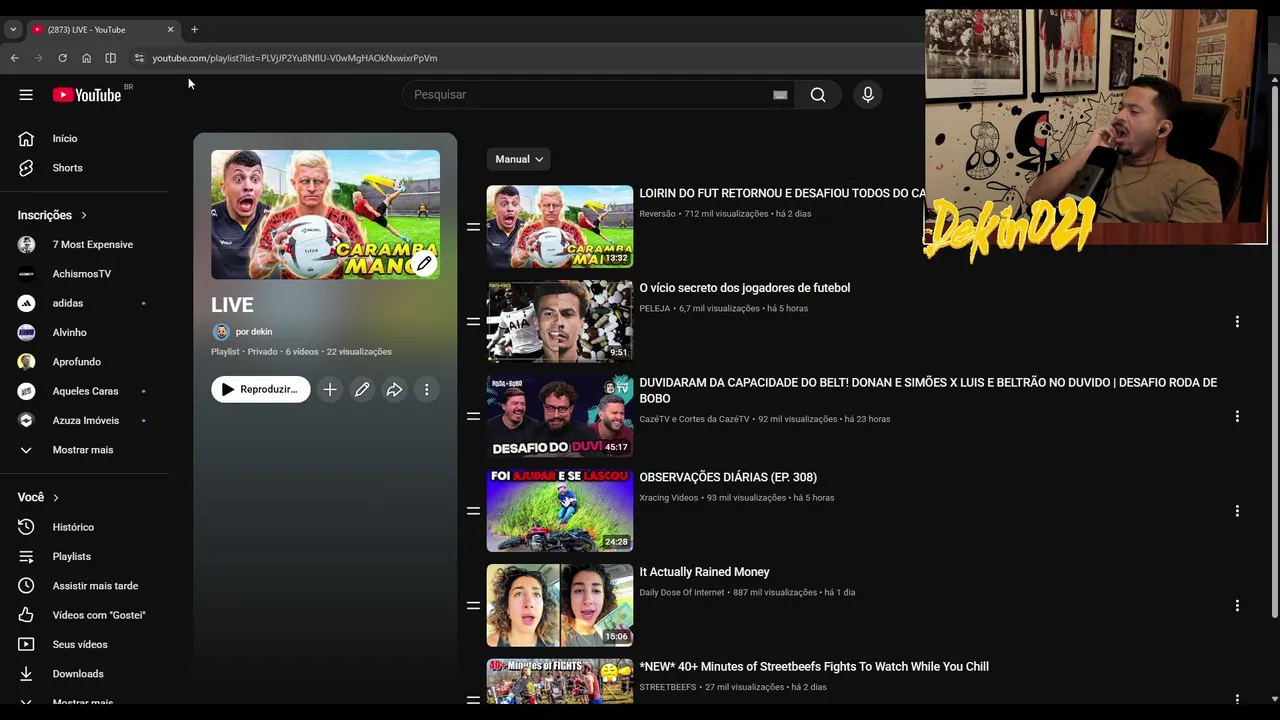The width and height of the screenshot is (1280, 720).
Task: Open options for DUVIDARAM DA CAPACIDADE video
Action: tap(1237, 416)
